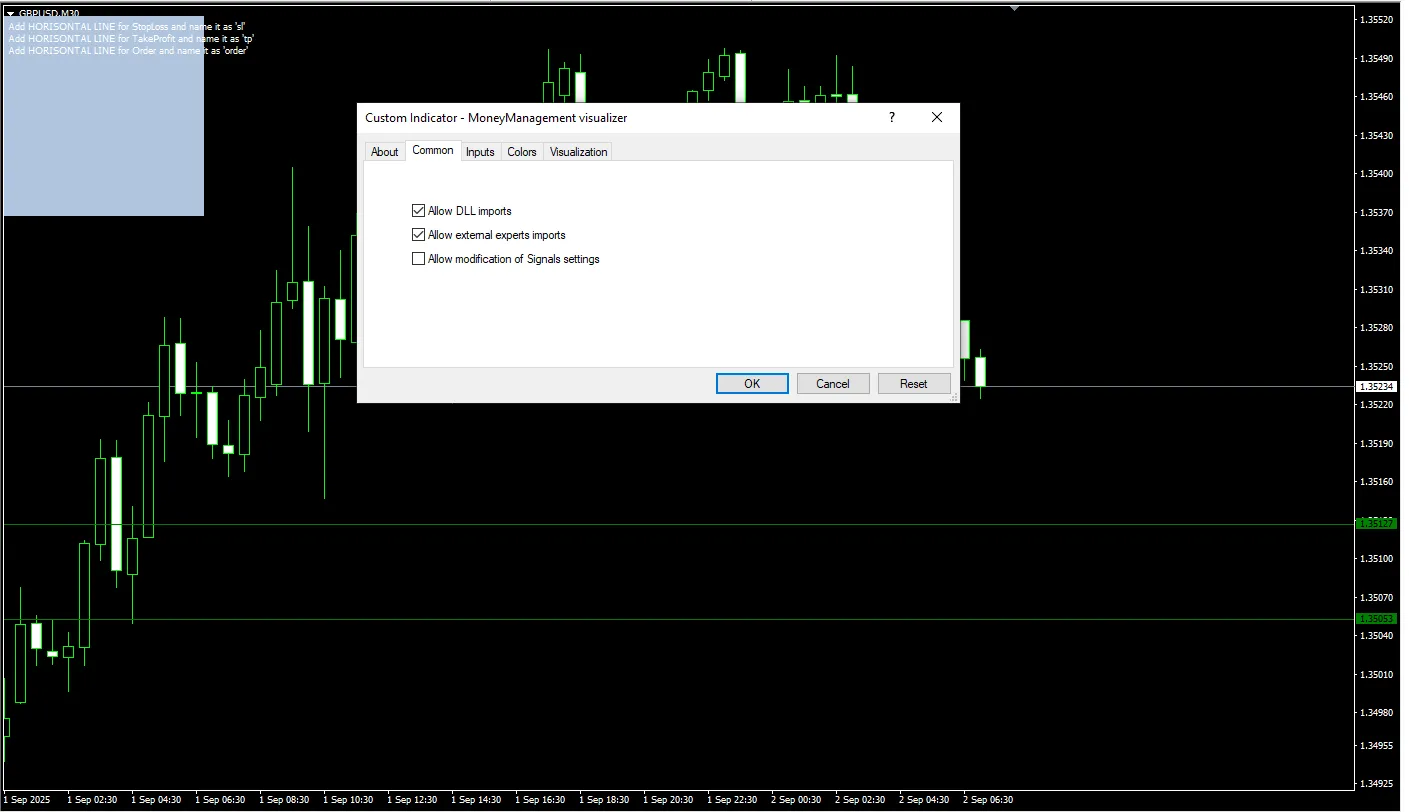This screenshot has height=812, width=1409.
Task: Click the dialog title 'MoneyManagement visualizer'
Action: (546, 118)
